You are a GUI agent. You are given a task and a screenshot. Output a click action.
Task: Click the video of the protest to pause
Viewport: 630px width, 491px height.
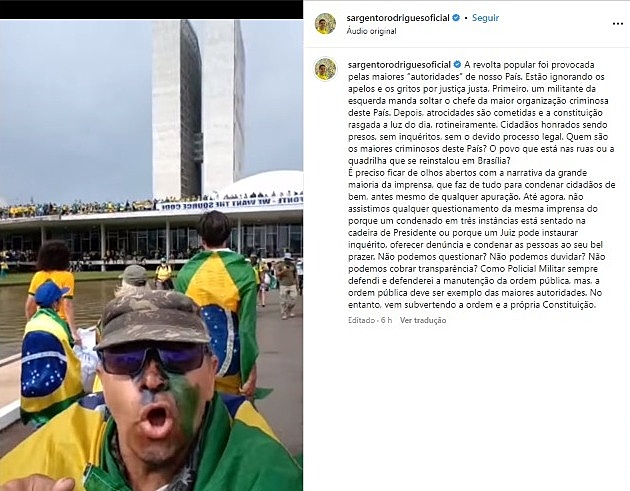[x=151, y=255]
